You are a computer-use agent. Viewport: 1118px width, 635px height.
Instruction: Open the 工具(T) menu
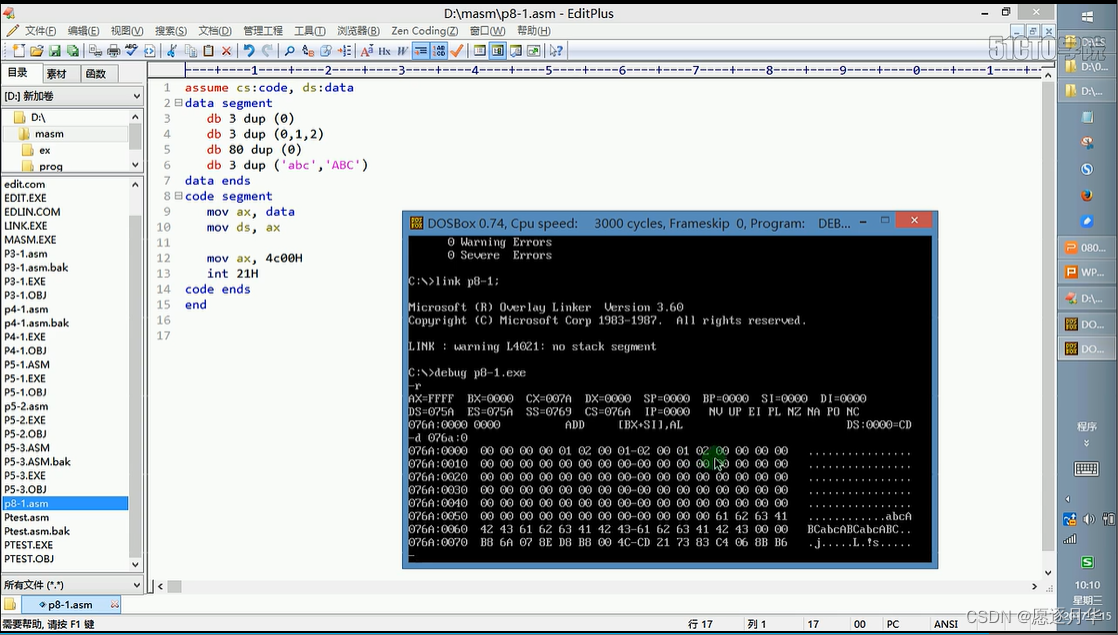(x=310, y=31)
